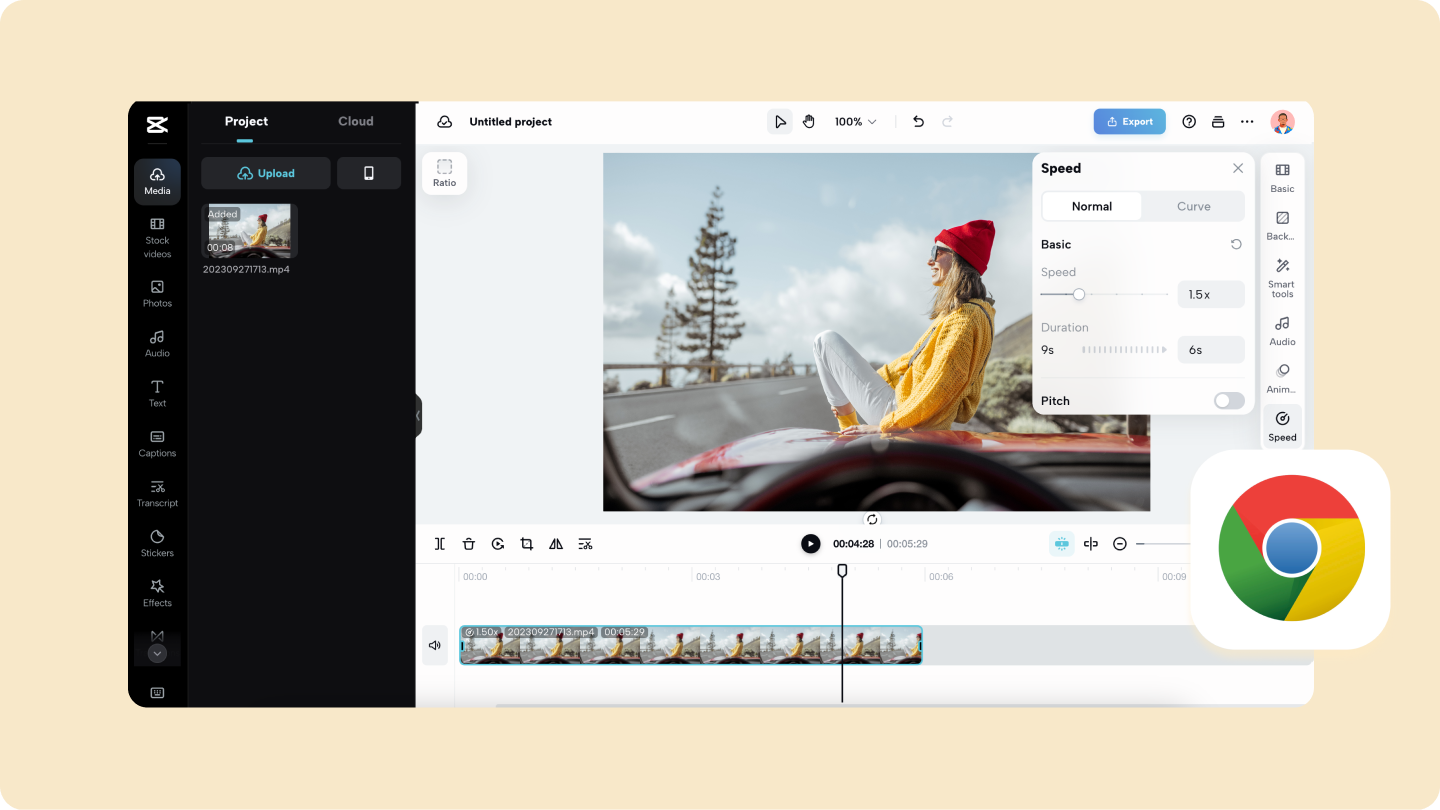
Task: Split the clip at the playhead
Action: pos(440,544)
